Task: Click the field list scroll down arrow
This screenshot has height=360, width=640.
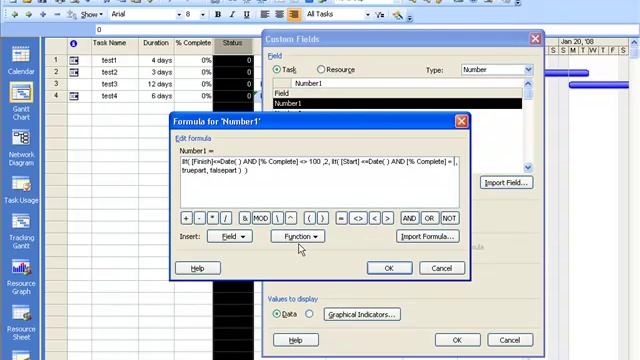Action: (x=528, y=167)
